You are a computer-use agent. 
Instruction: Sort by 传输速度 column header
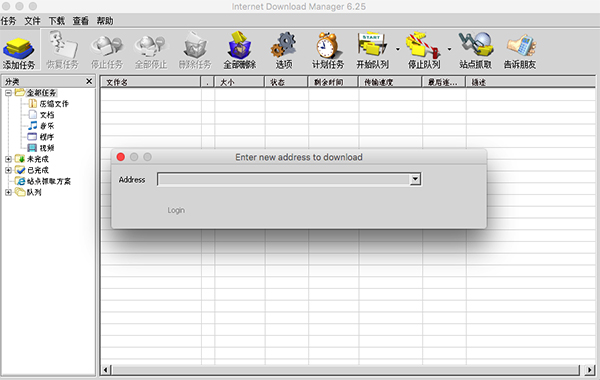point(390,82)
